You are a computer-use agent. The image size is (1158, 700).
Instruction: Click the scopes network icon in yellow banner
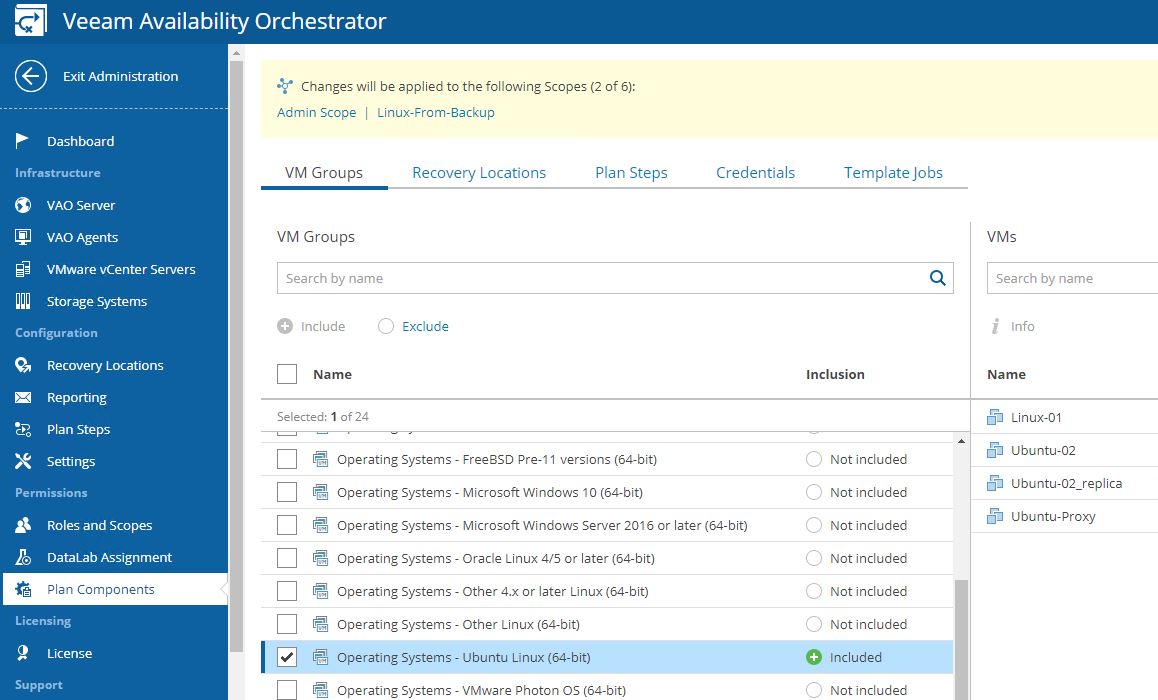[285, 86]
